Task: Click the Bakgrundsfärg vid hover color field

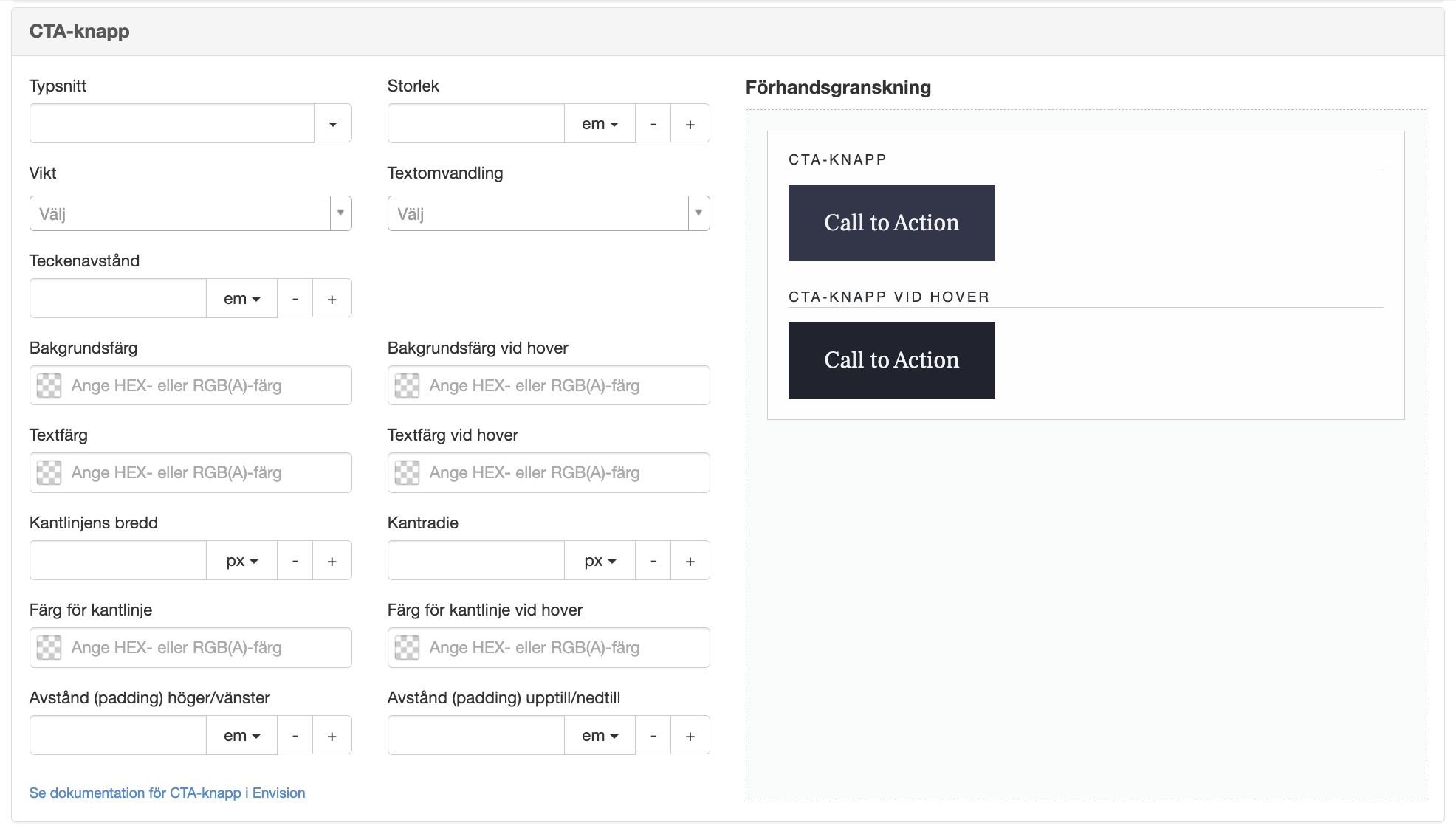Action: click(549, 385)
